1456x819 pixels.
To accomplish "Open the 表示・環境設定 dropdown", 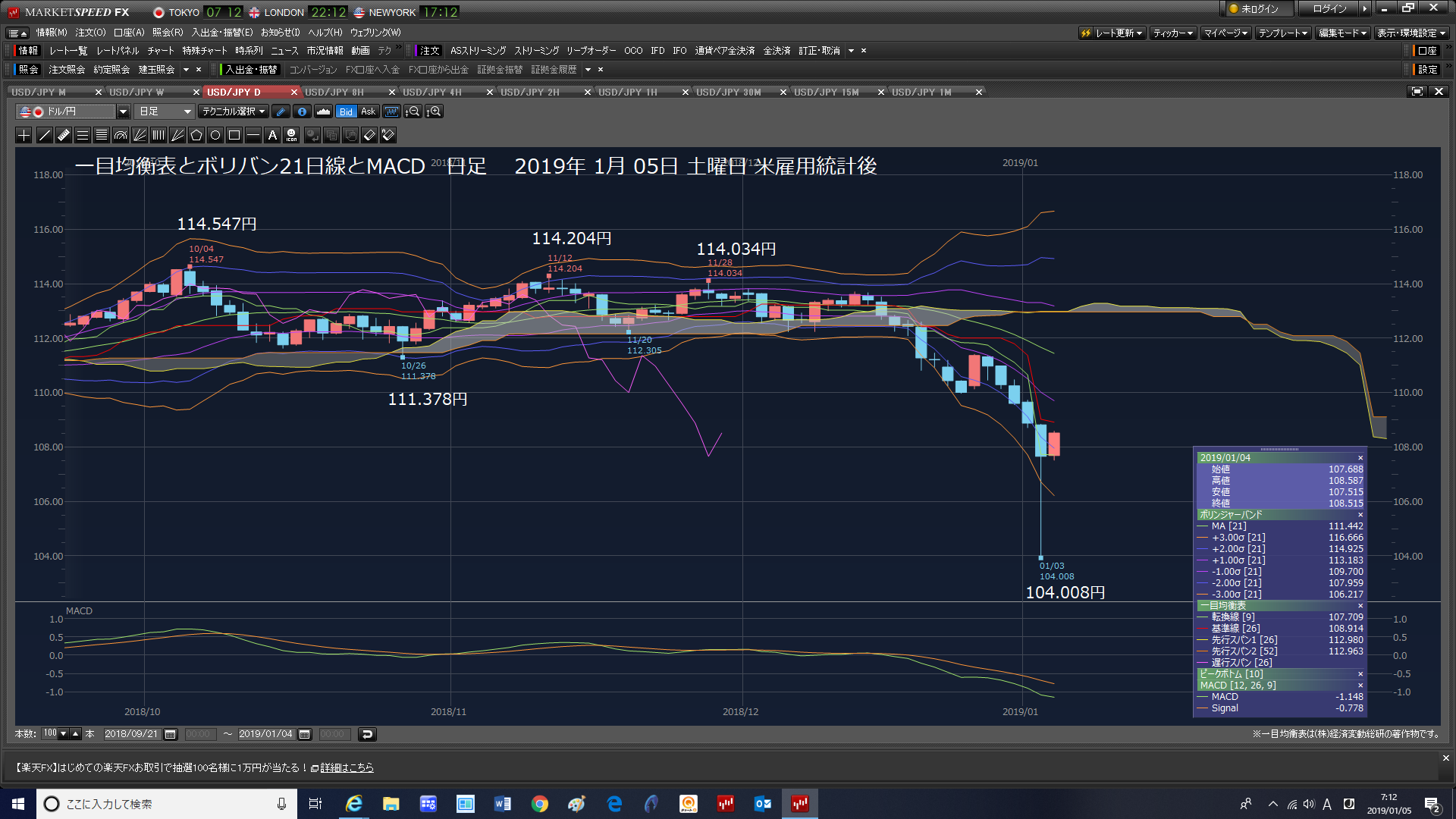I will click(1411, 33).
